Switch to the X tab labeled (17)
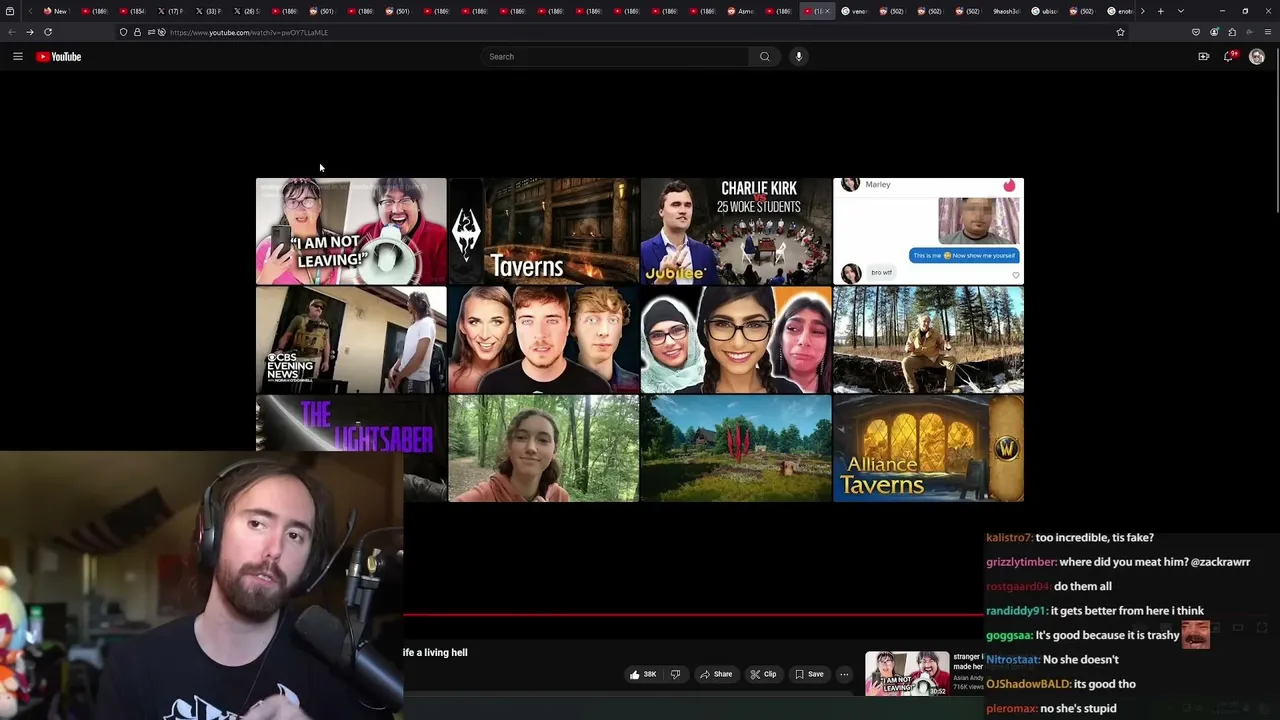The image size is (1280, 720). (170, 11)
